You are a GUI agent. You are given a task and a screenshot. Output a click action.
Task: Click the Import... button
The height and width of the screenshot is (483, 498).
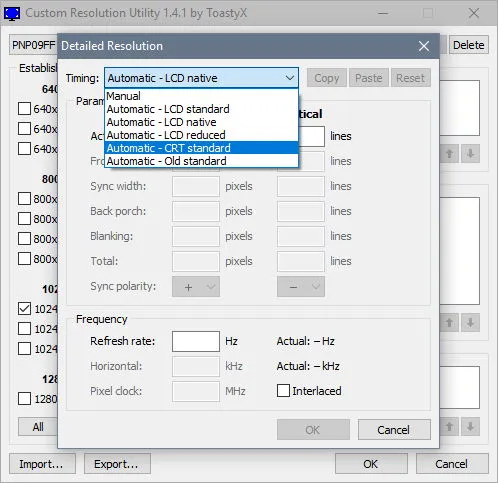point(42,464)
